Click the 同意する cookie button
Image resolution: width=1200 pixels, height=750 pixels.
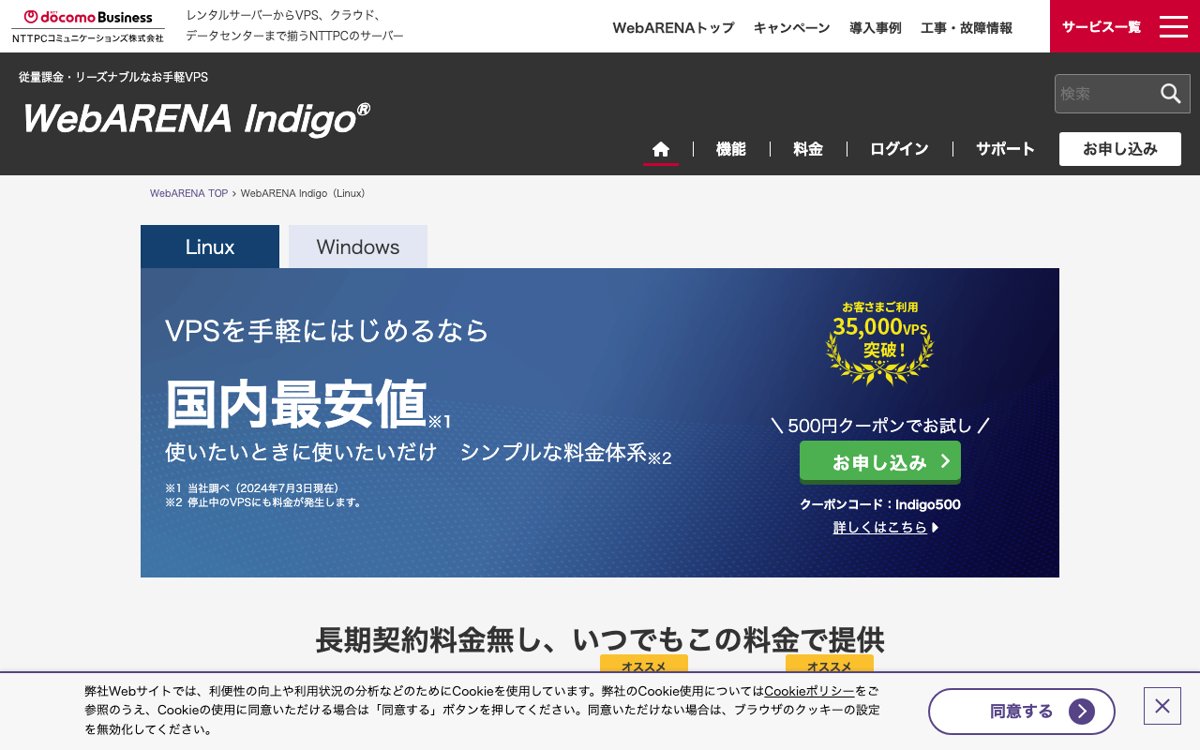pyautogui.click(x=1021, y=712)
